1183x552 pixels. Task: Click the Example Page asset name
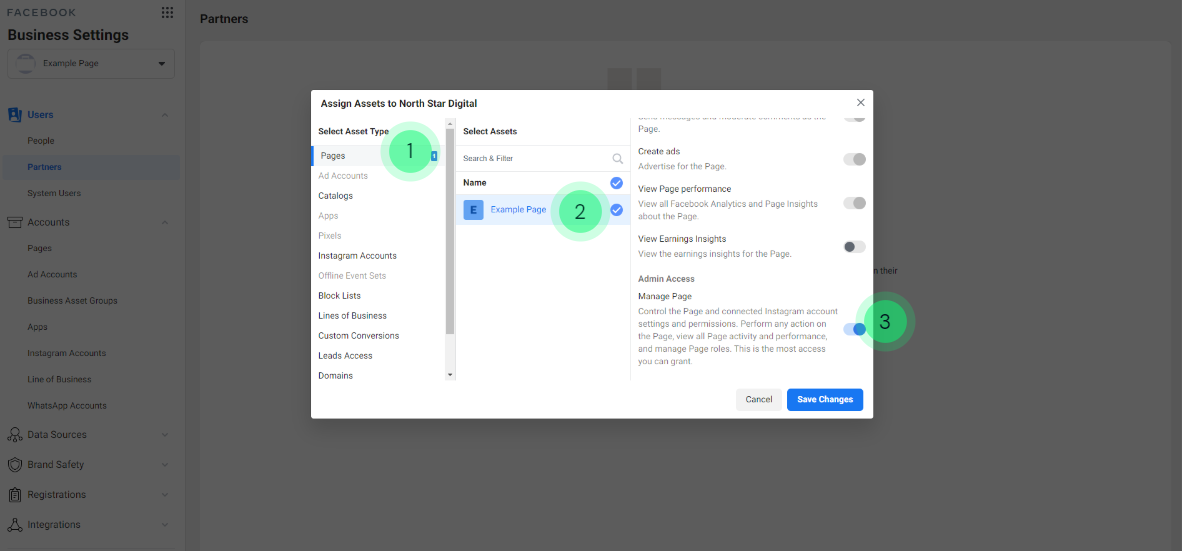(518, 210)
